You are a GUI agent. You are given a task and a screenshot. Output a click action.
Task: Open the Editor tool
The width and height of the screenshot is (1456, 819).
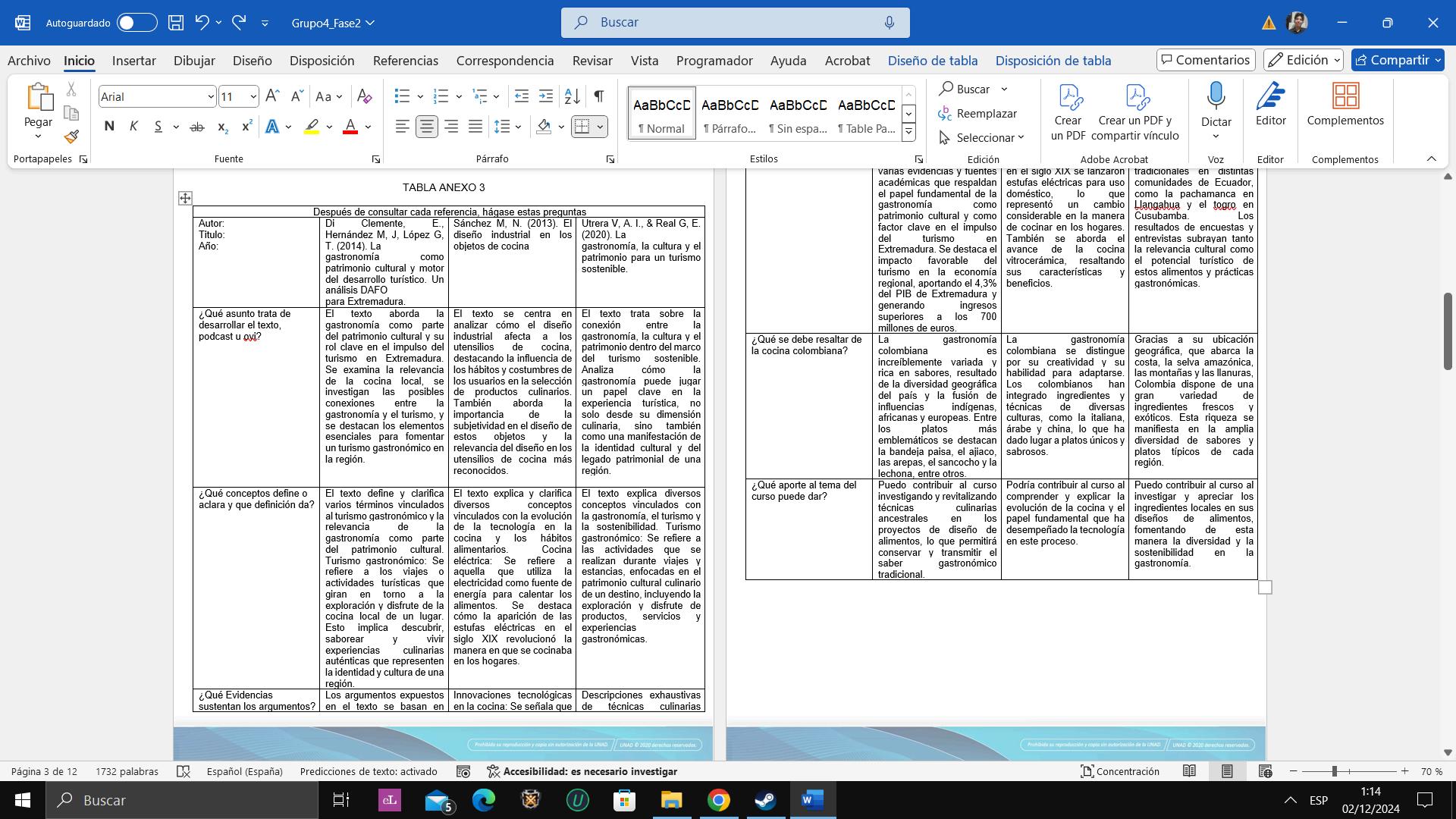pos(1270,105)
